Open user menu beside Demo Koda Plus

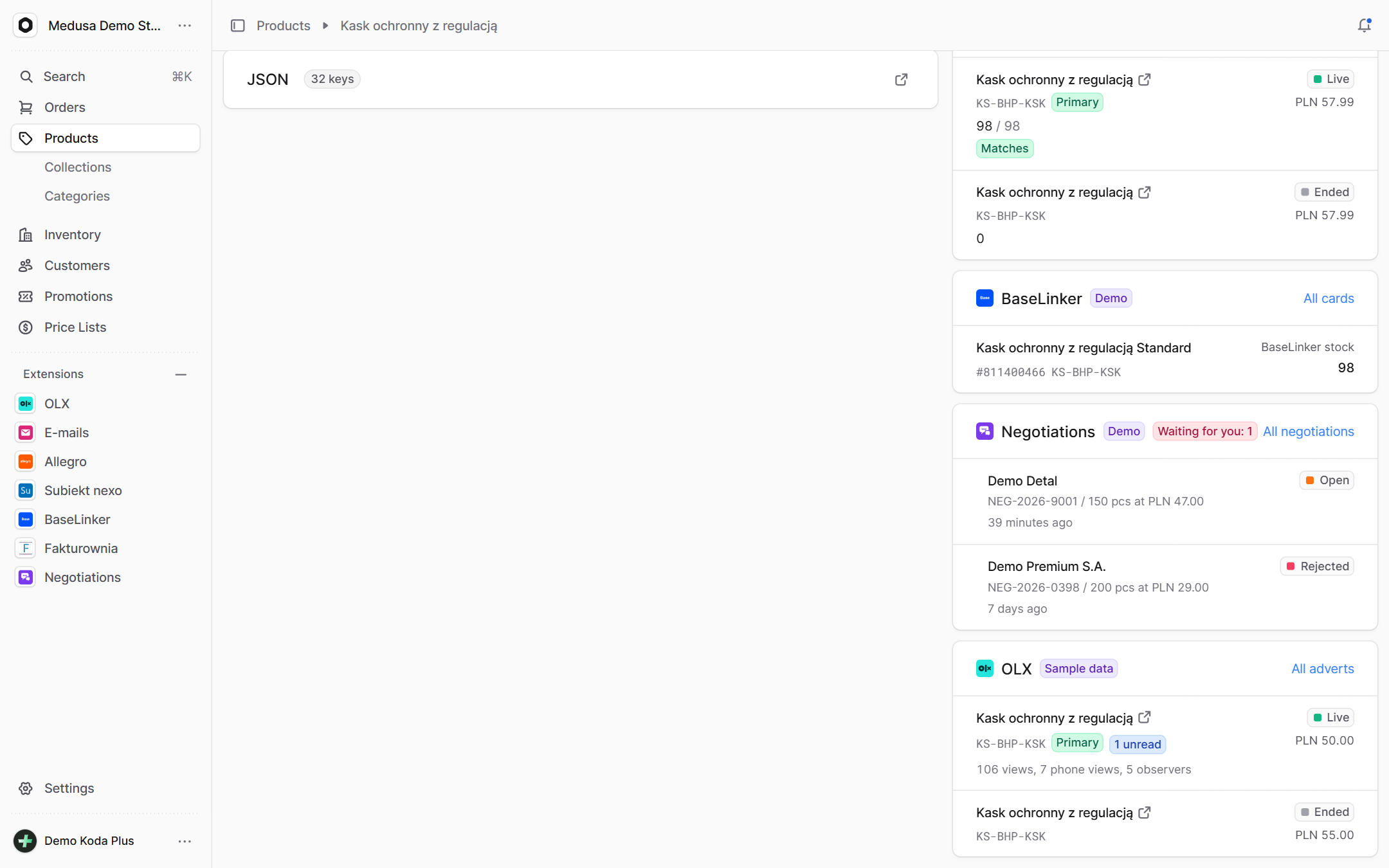point(185,841)
